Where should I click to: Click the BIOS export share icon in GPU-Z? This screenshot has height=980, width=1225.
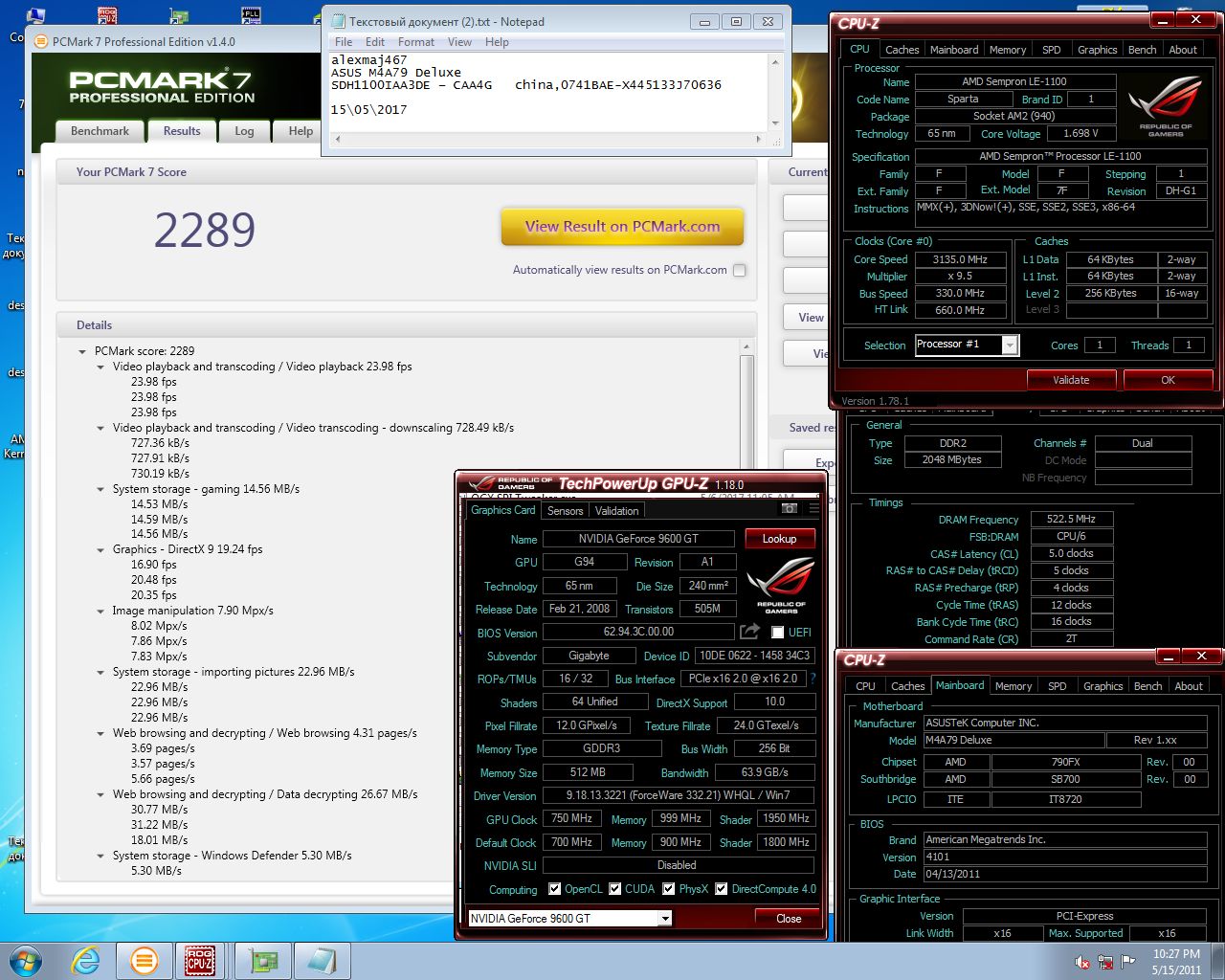pyautogui.click(x=749, y=632)
